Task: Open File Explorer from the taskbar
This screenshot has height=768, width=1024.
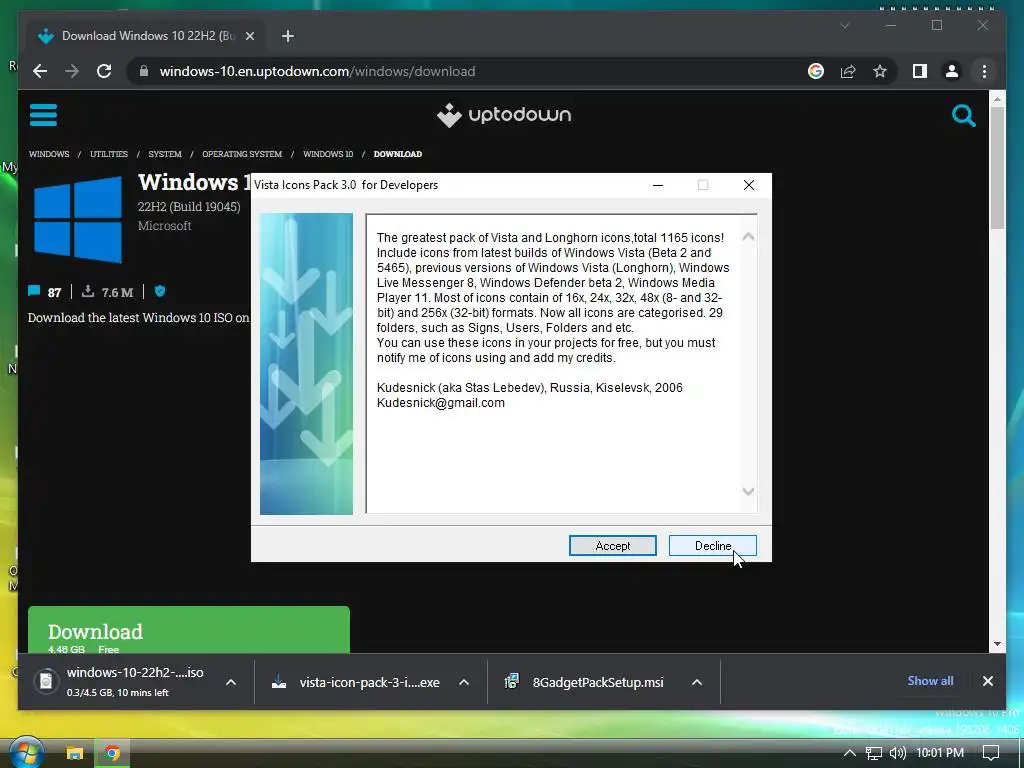Action: click(x=74, y=754)
